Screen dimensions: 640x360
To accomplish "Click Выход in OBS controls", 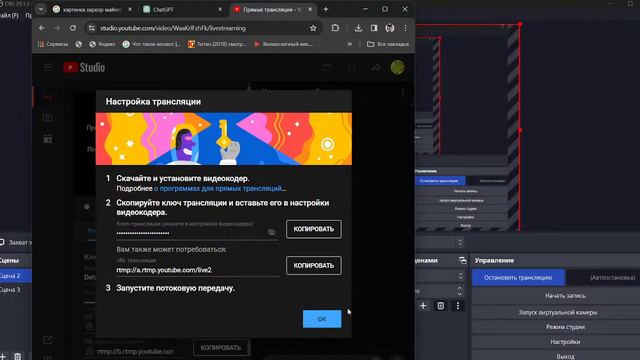I will point(565,356).
